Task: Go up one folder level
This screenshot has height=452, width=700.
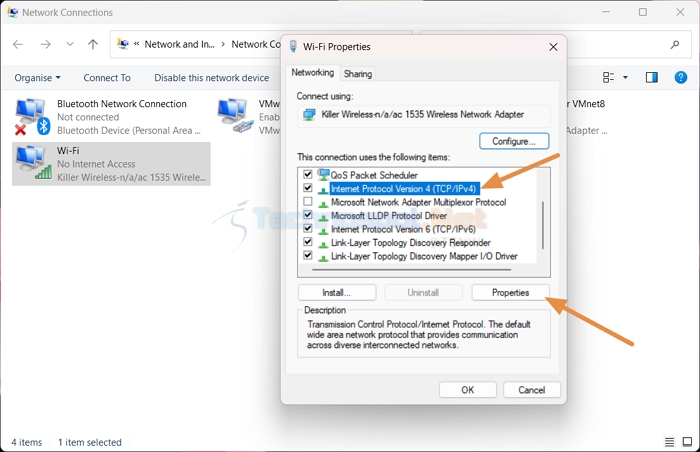Action: 93,44
